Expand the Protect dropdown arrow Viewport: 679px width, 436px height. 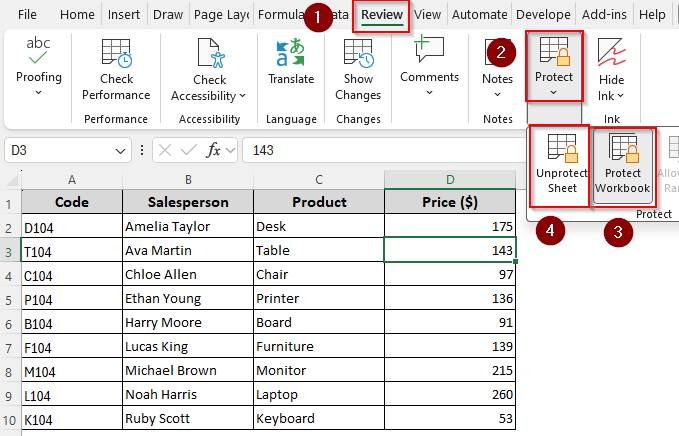[554, 93]
